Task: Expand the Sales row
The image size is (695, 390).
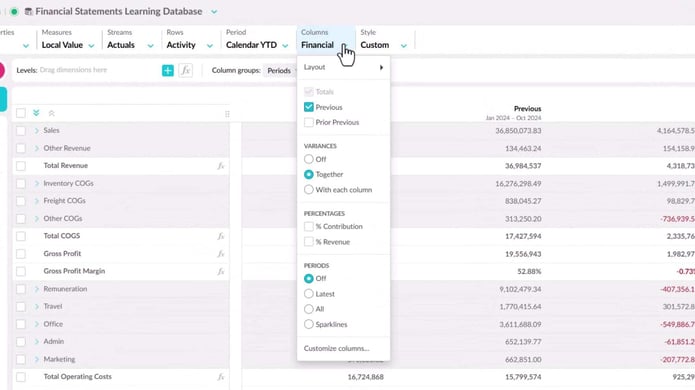Action: tap(37, 131)
